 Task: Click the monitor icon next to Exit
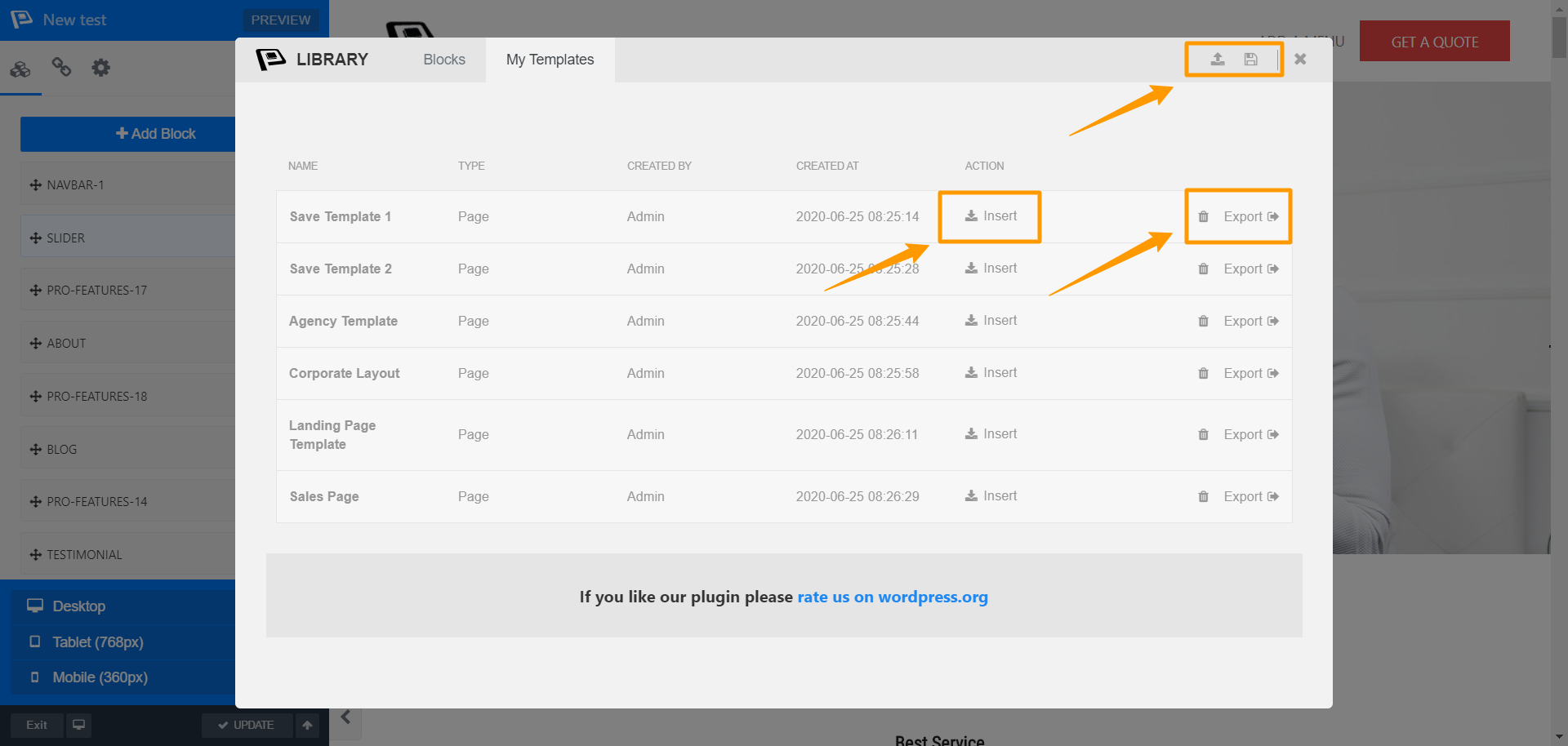(78, 725)
